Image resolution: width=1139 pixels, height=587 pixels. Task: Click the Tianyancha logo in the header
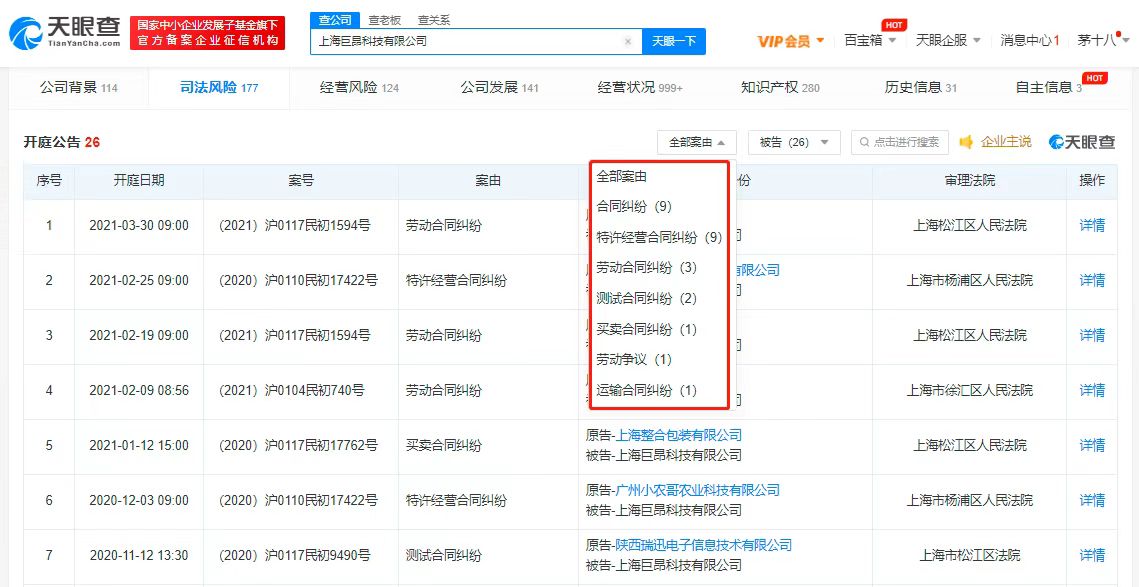coord(65,33)
